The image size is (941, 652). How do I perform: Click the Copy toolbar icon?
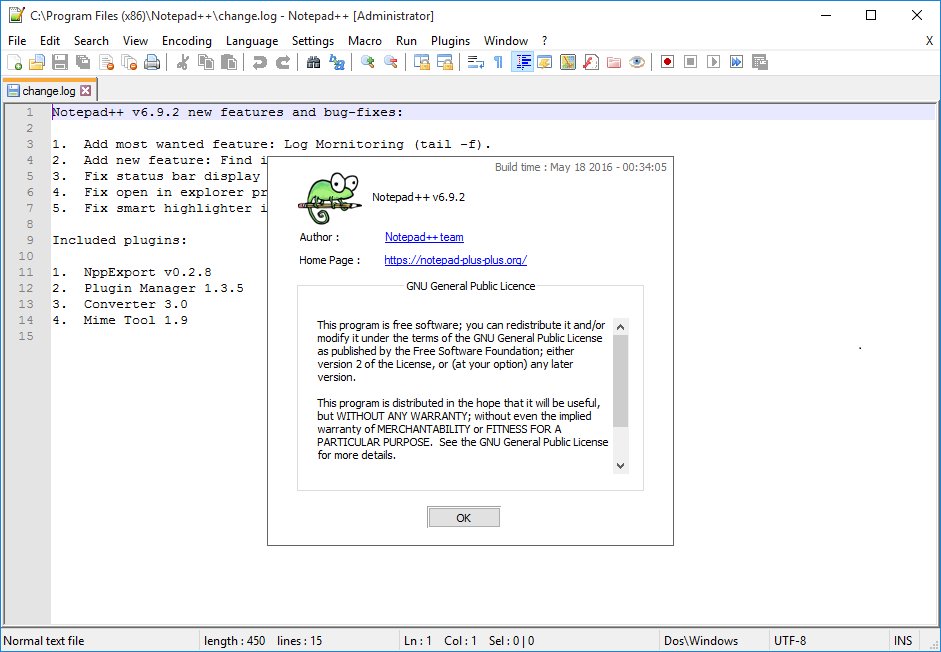click(206, 62)
